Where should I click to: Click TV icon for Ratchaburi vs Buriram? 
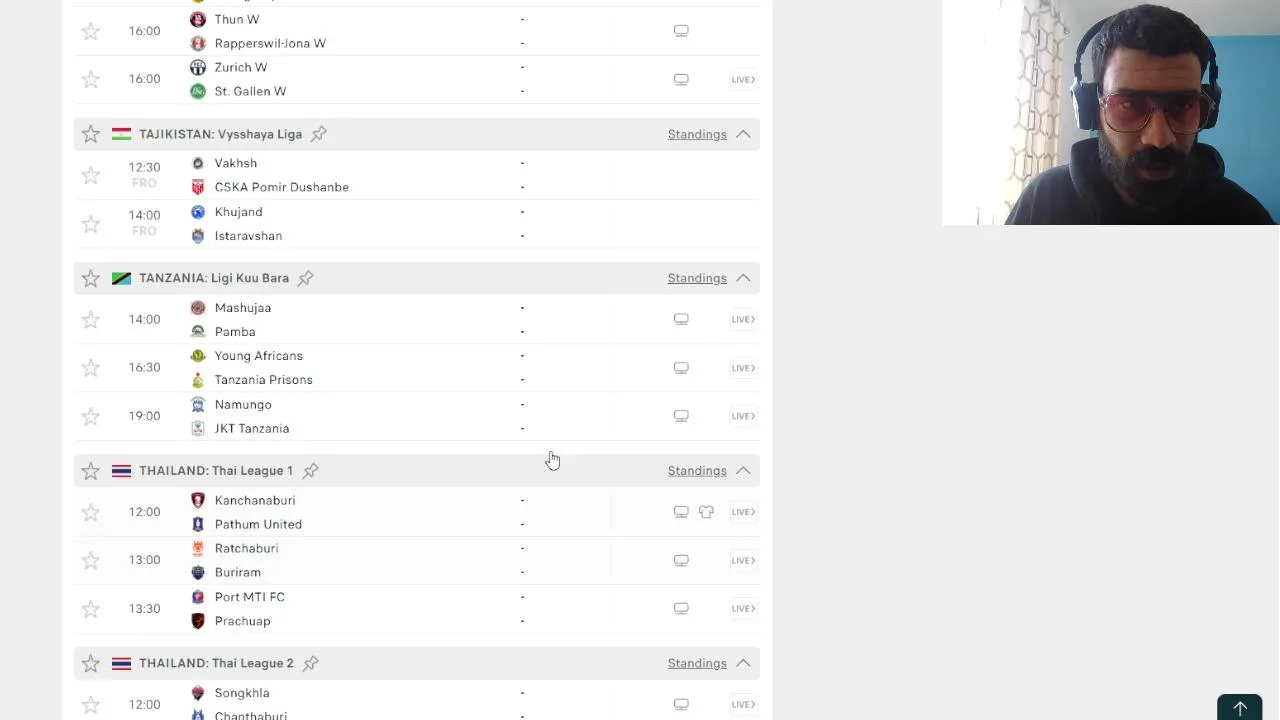tap(681, 560)
